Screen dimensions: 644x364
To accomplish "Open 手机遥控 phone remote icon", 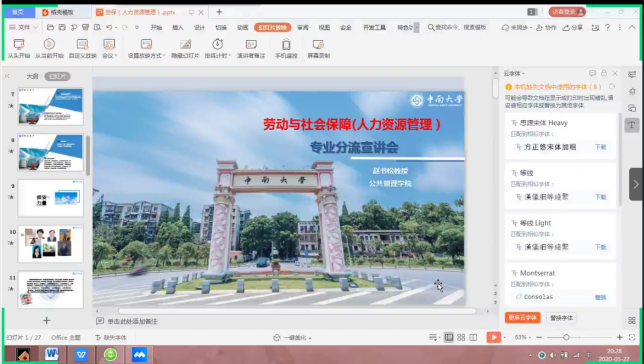I will click(286, 44).
